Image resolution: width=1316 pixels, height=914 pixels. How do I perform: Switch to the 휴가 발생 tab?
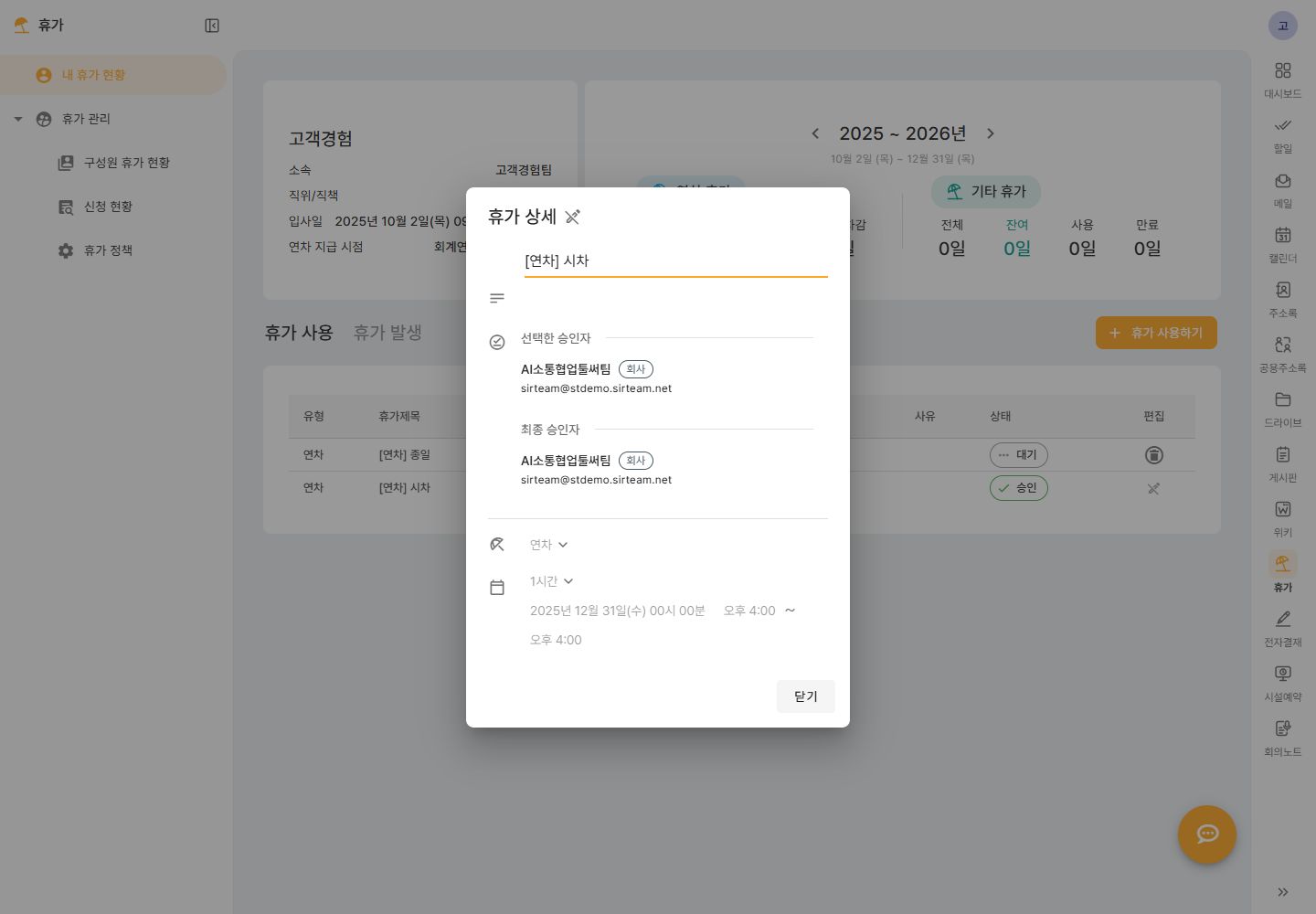pos(387,333)
